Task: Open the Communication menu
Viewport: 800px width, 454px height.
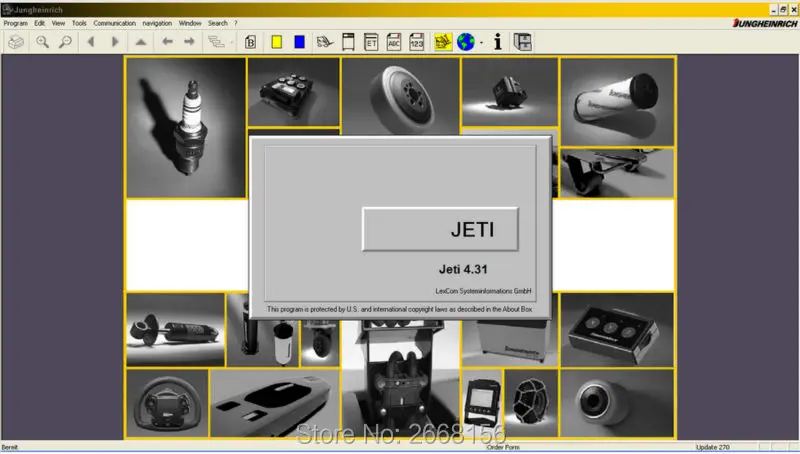Action: 114,23
